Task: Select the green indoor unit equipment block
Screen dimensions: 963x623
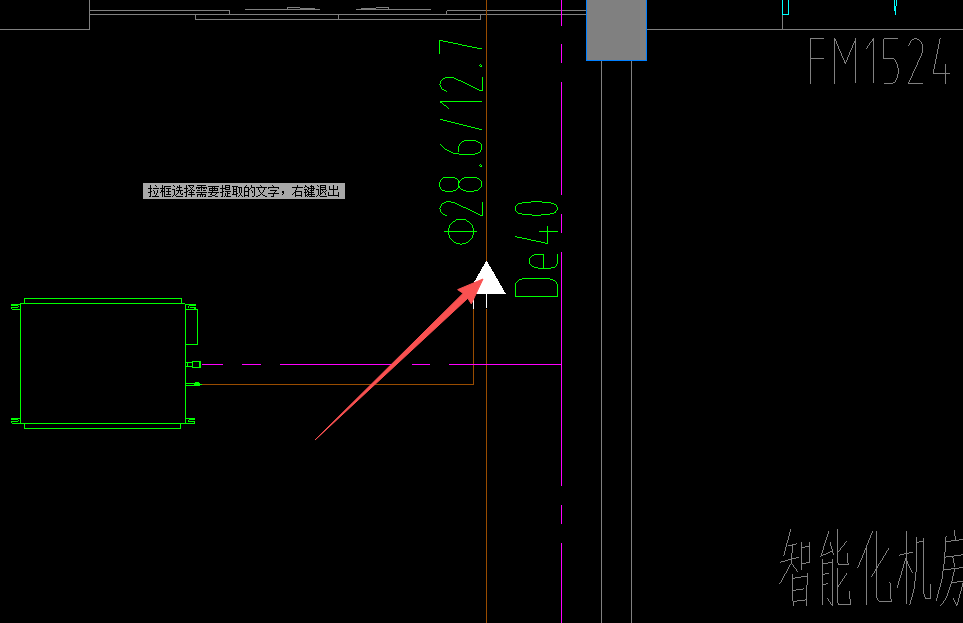Action: pos(104,363)
